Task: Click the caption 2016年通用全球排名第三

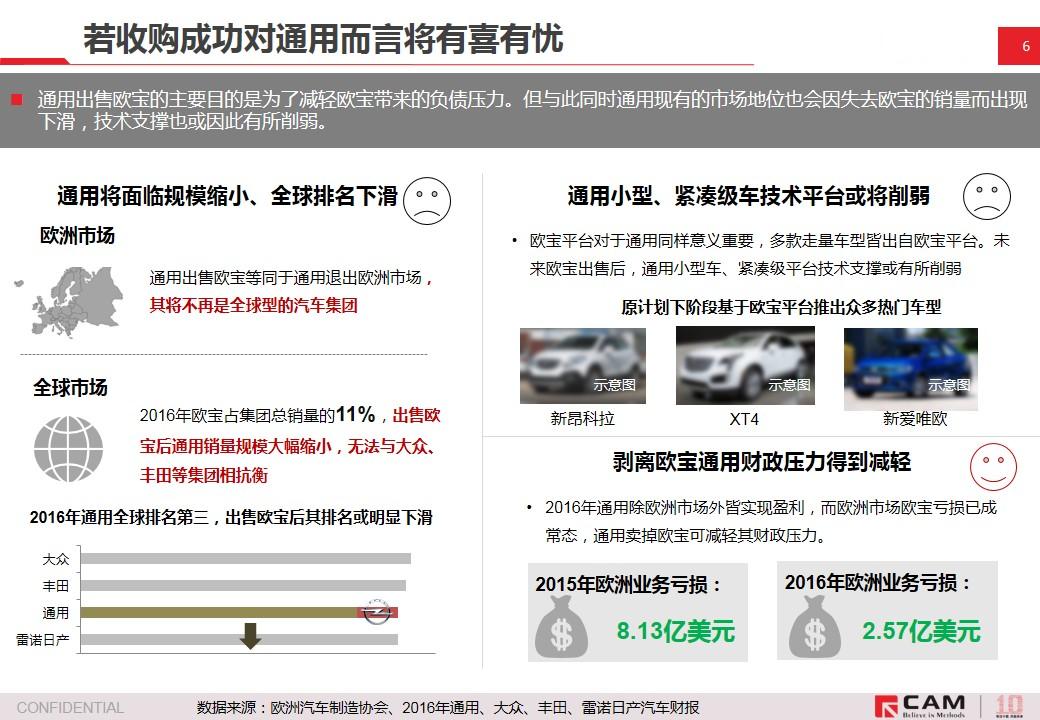Action: pyautogui.click(x=119, y=517)
